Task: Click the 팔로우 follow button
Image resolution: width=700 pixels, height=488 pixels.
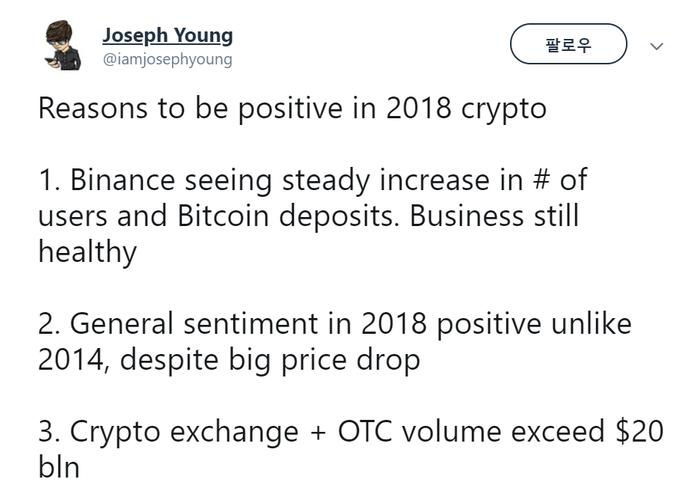Action: [568, 44]
